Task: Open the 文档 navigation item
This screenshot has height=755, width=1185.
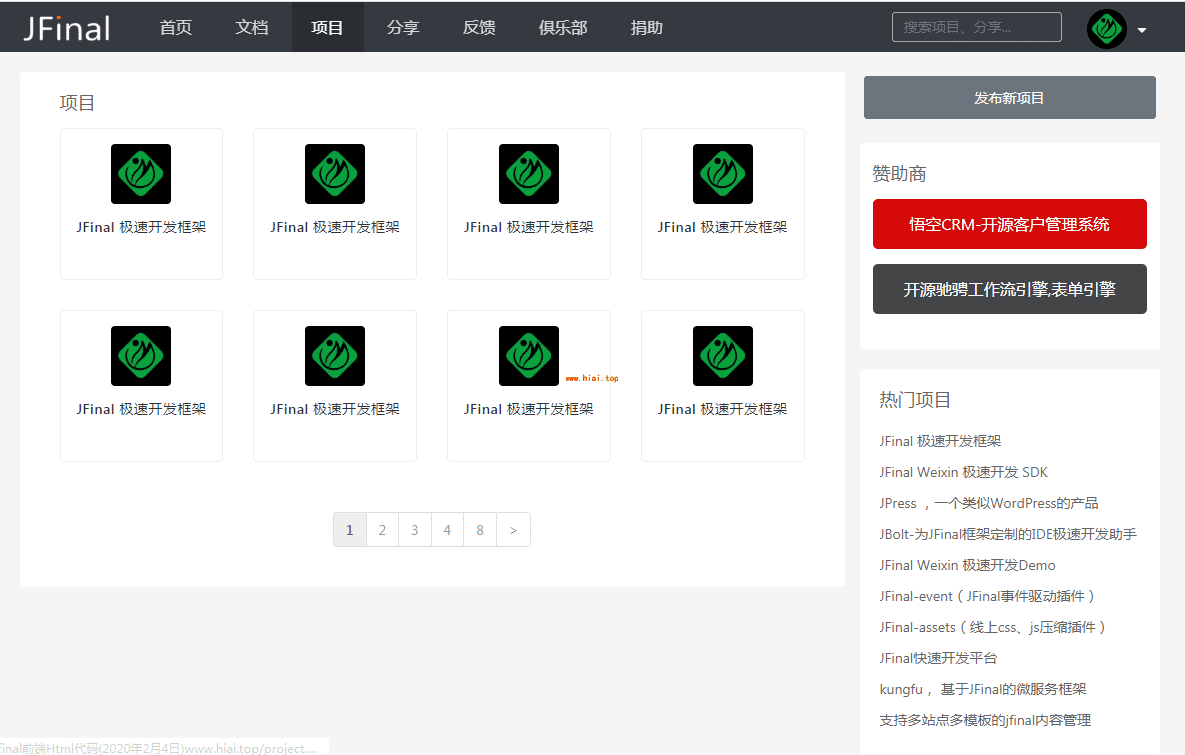Action: coord(252,27)
